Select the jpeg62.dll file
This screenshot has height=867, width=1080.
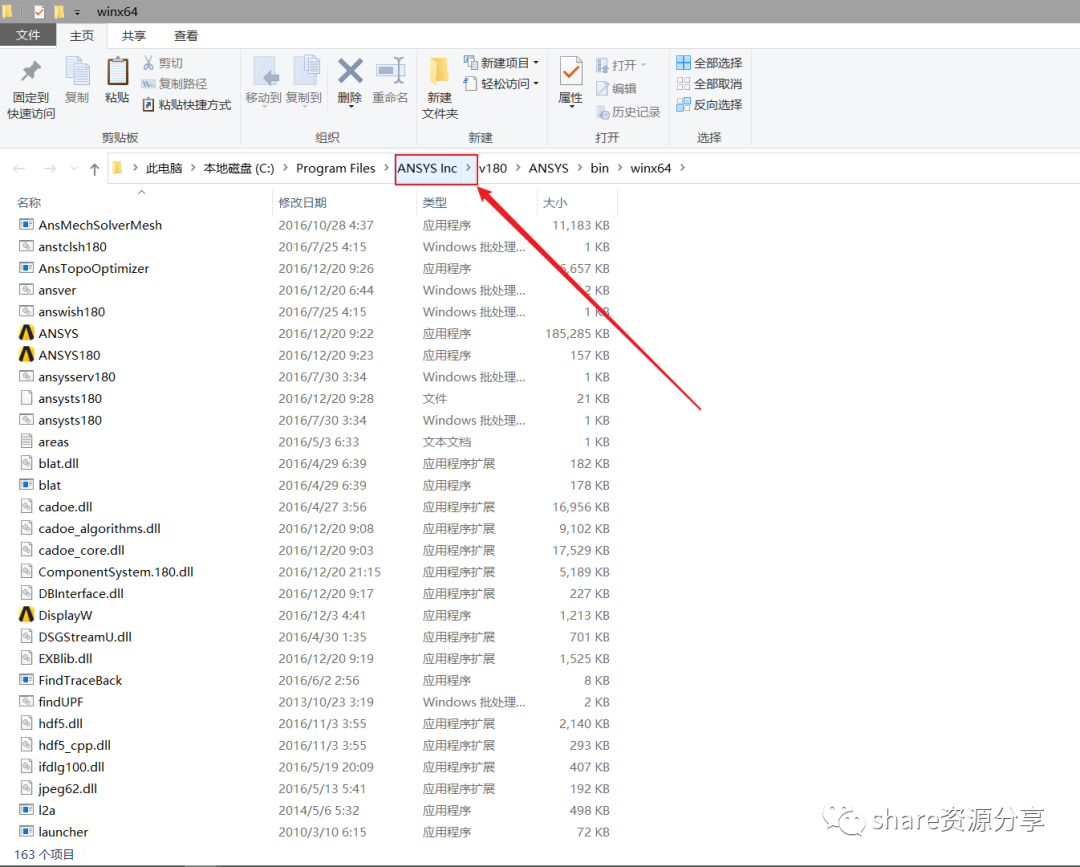tap(68, 788)
